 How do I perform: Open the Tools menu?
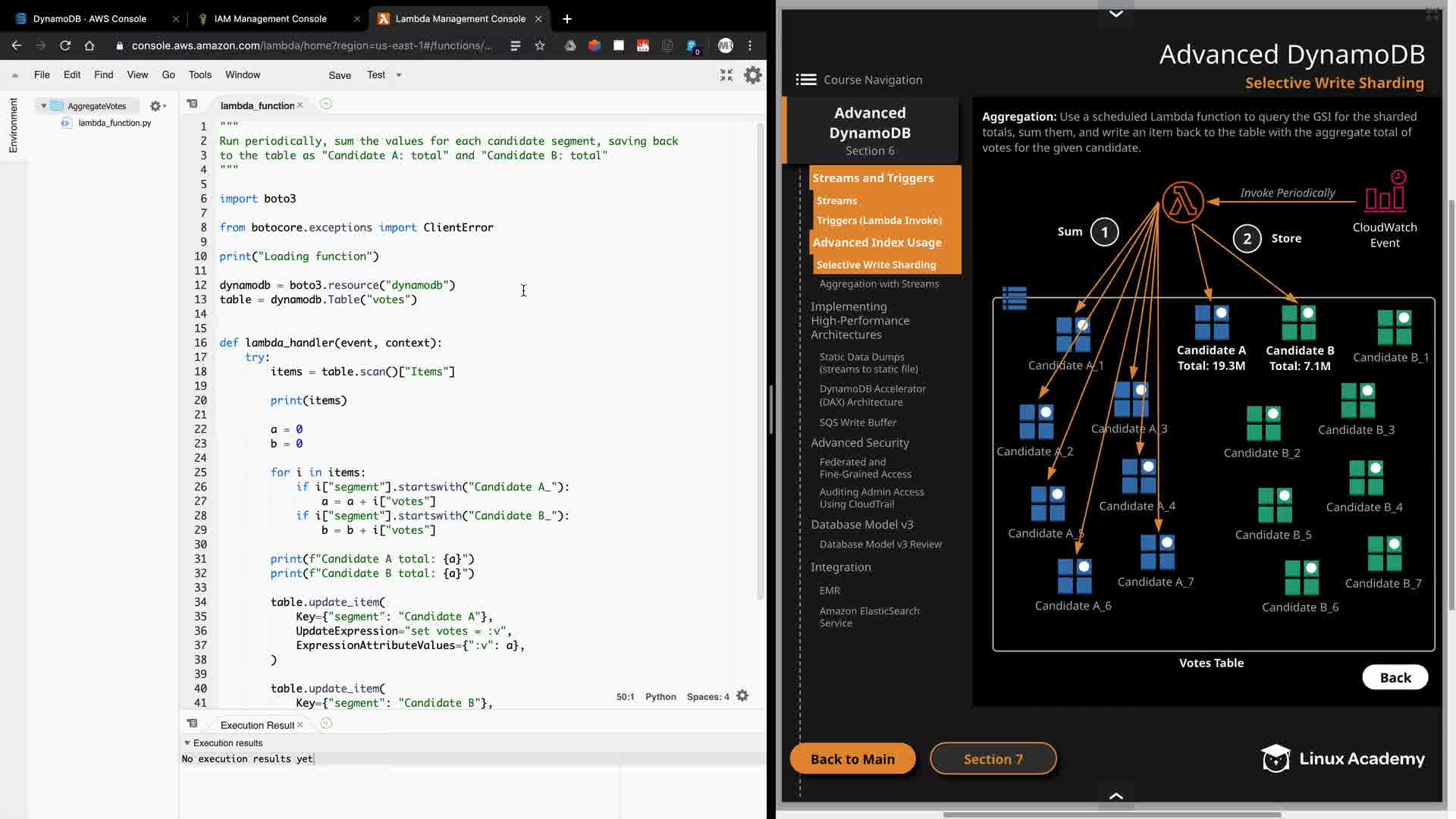click(x=199, y=75)
